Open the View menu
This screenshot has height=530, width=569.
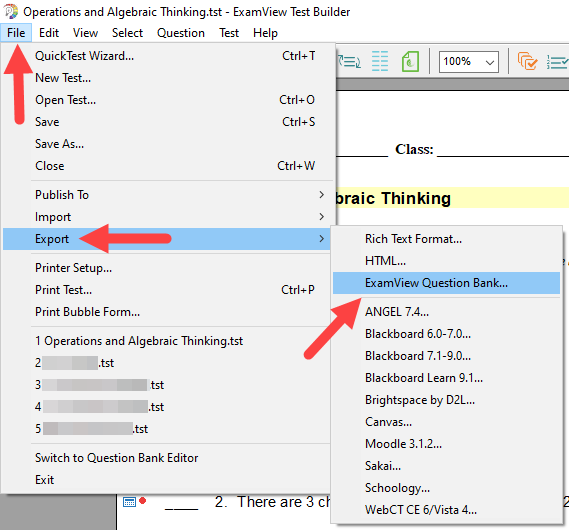pyautogui.click(x=85, y=33)
